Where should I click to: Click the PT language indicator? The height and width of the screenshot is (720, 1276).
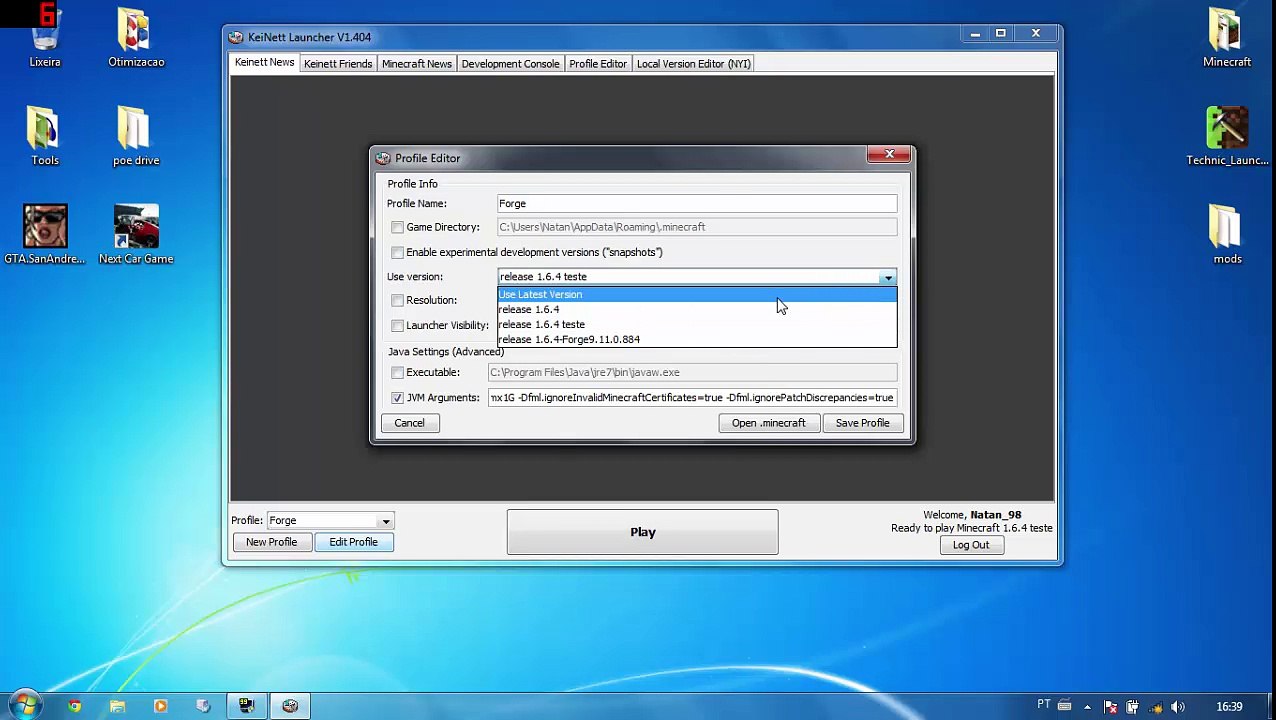tap(1044, 705)
